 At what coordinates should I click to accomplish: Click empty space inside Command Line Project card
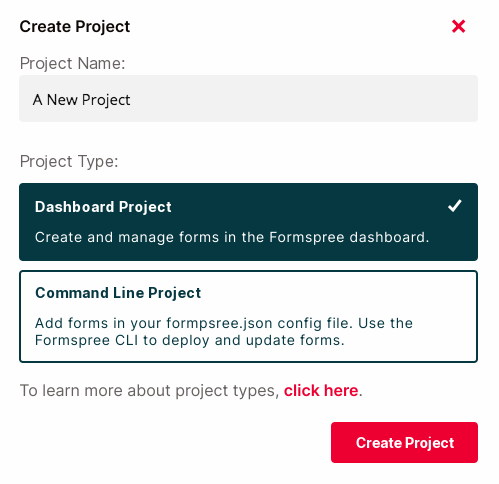coord(333,293)
